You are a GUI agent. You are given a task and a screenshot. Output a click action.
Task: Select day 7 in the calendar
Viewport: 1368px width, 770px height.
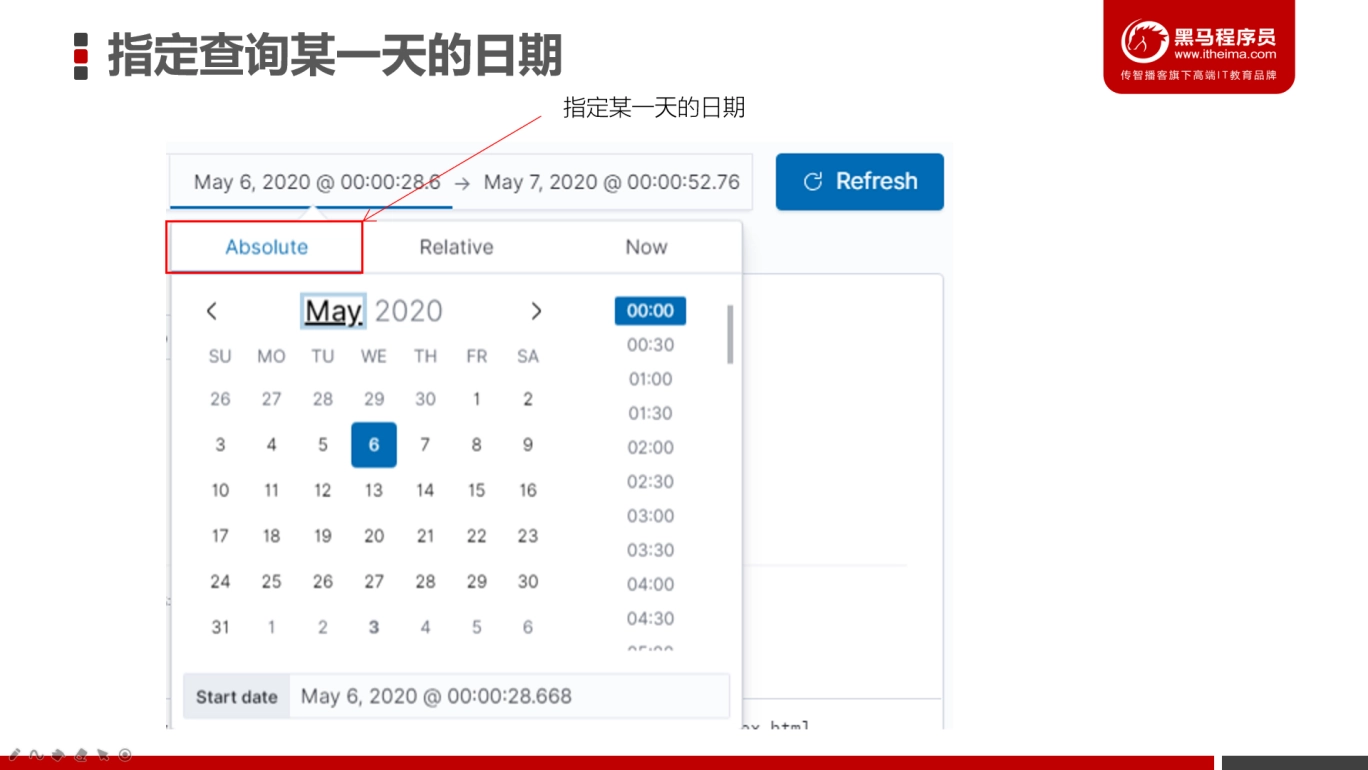tap(425, 445)
